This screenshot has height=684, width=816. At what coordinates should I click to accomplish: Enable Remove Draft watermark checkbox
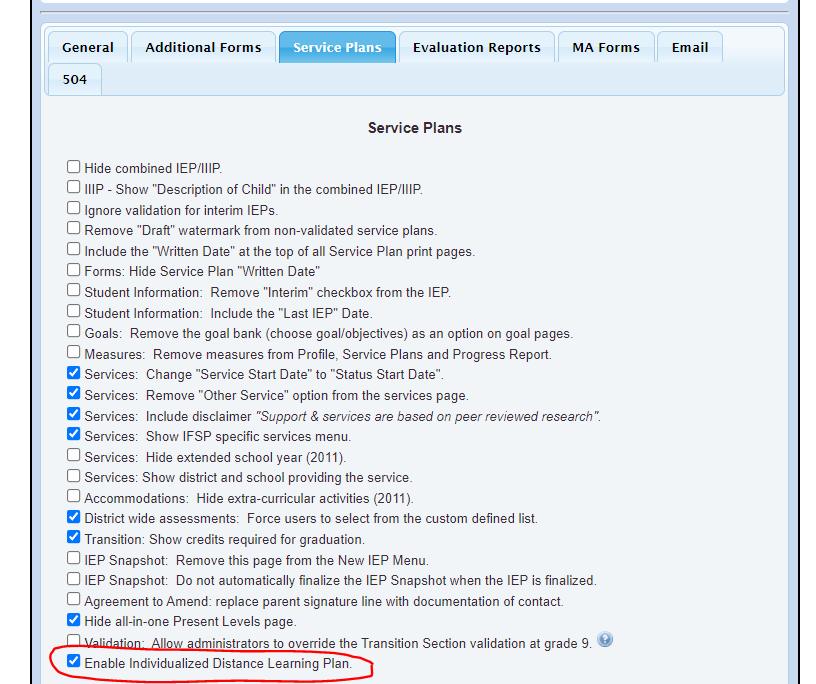pyautogui.click(x=73, y=228)
